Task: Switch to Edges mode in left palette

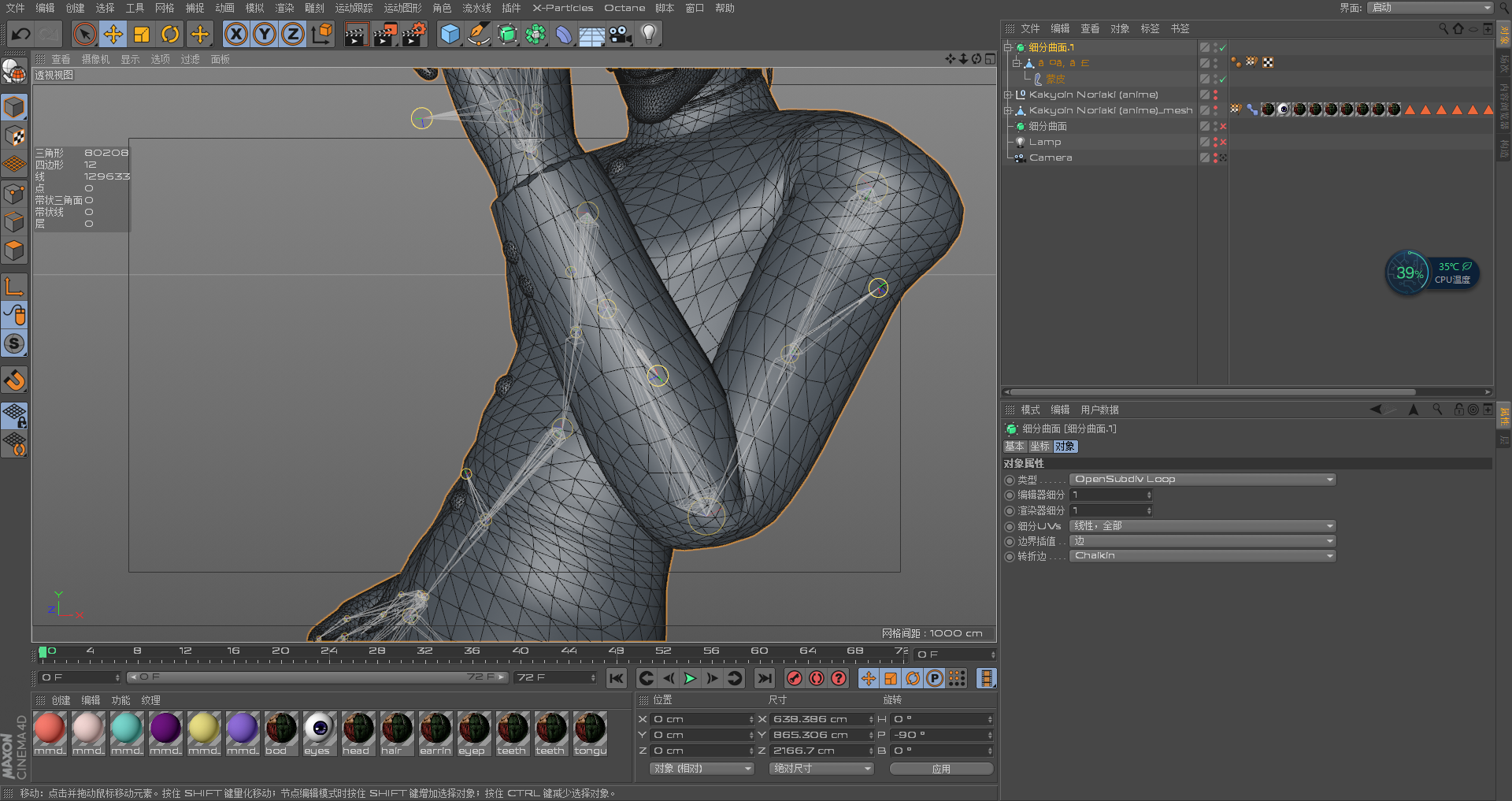Action: (x=14, y=222)
